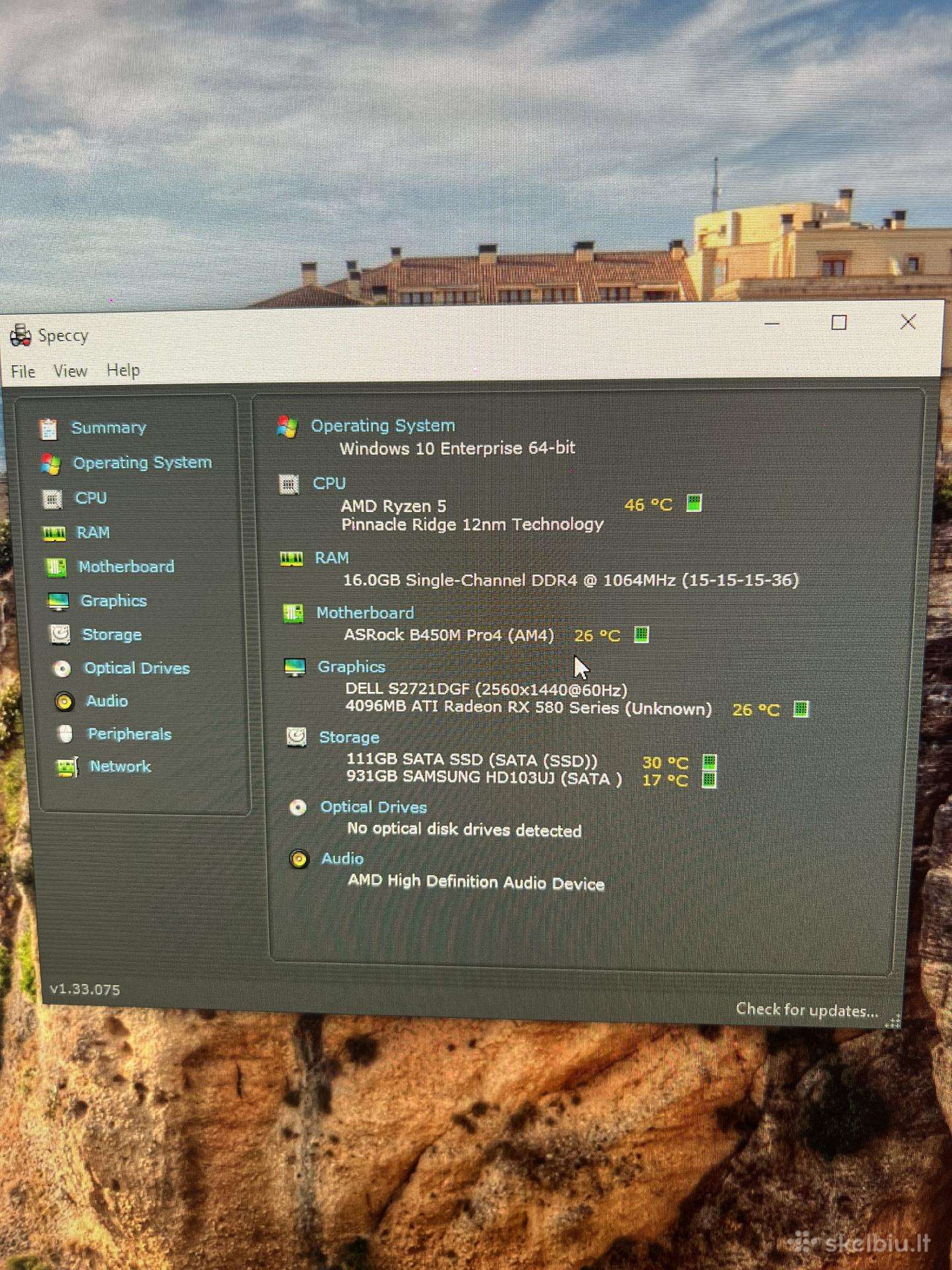952x1270 pixels.
Task: Click 'No optical disk drives detected' text
Action: pos(464,829)
